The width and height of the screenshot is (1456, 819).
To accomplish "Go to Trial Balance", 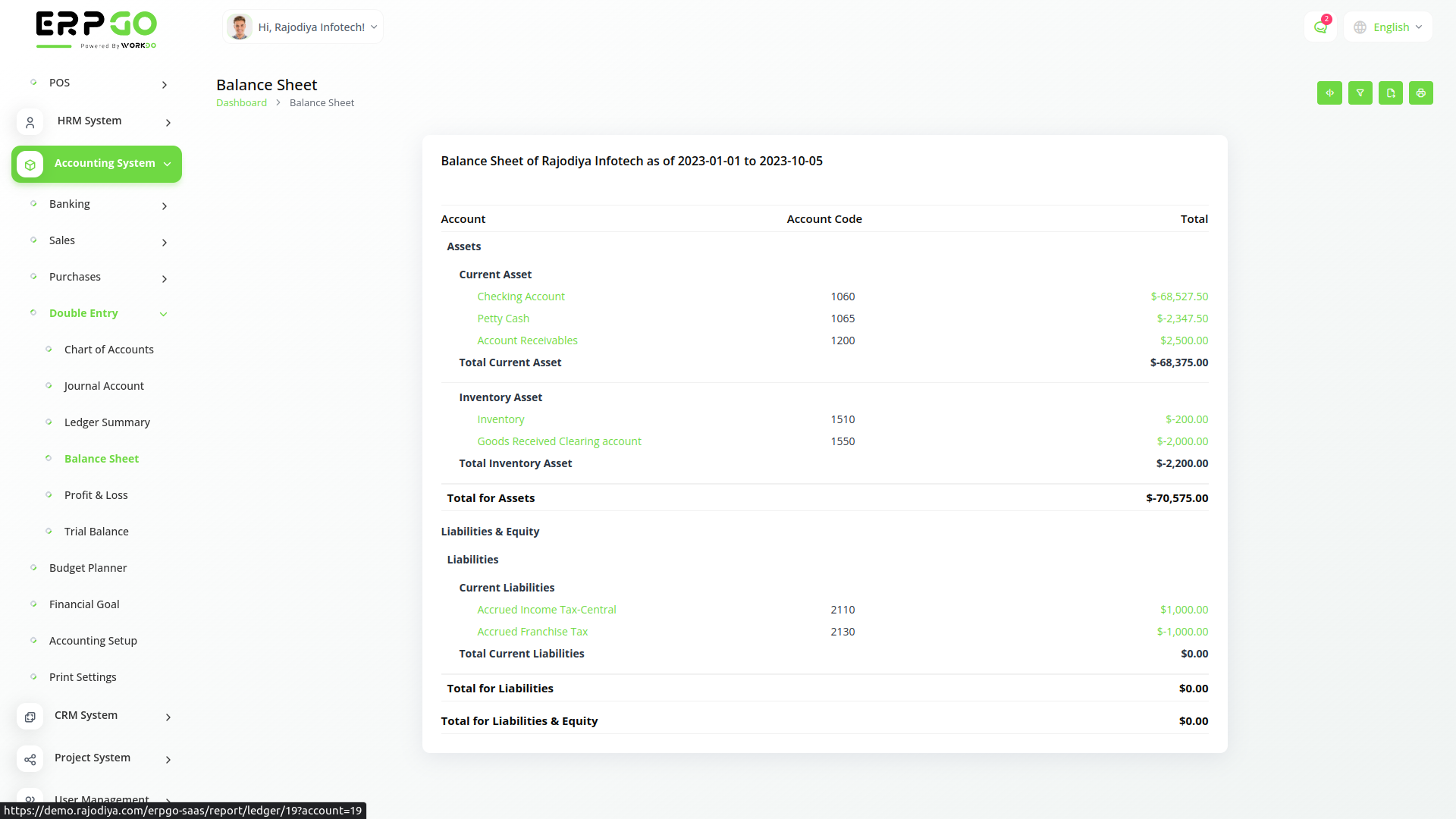I will click(96, 532).
